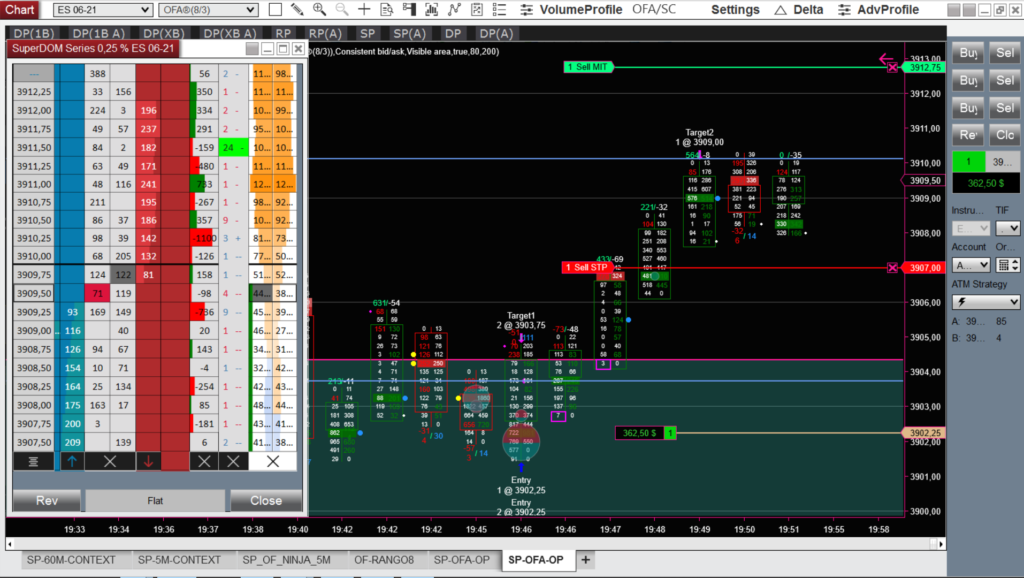Open the VolumeProfile toolbar option
1024x578 pixels.
(572, 10)
